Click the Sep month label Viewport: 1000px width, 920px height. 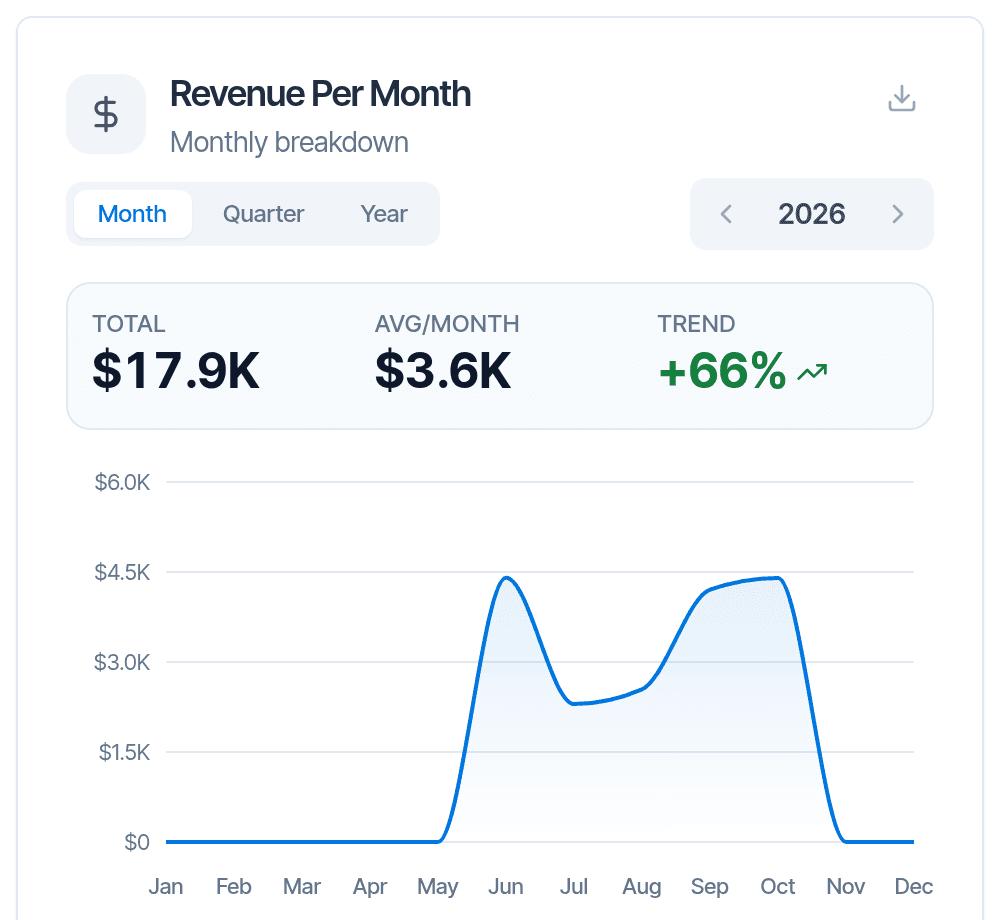[709, 886]
